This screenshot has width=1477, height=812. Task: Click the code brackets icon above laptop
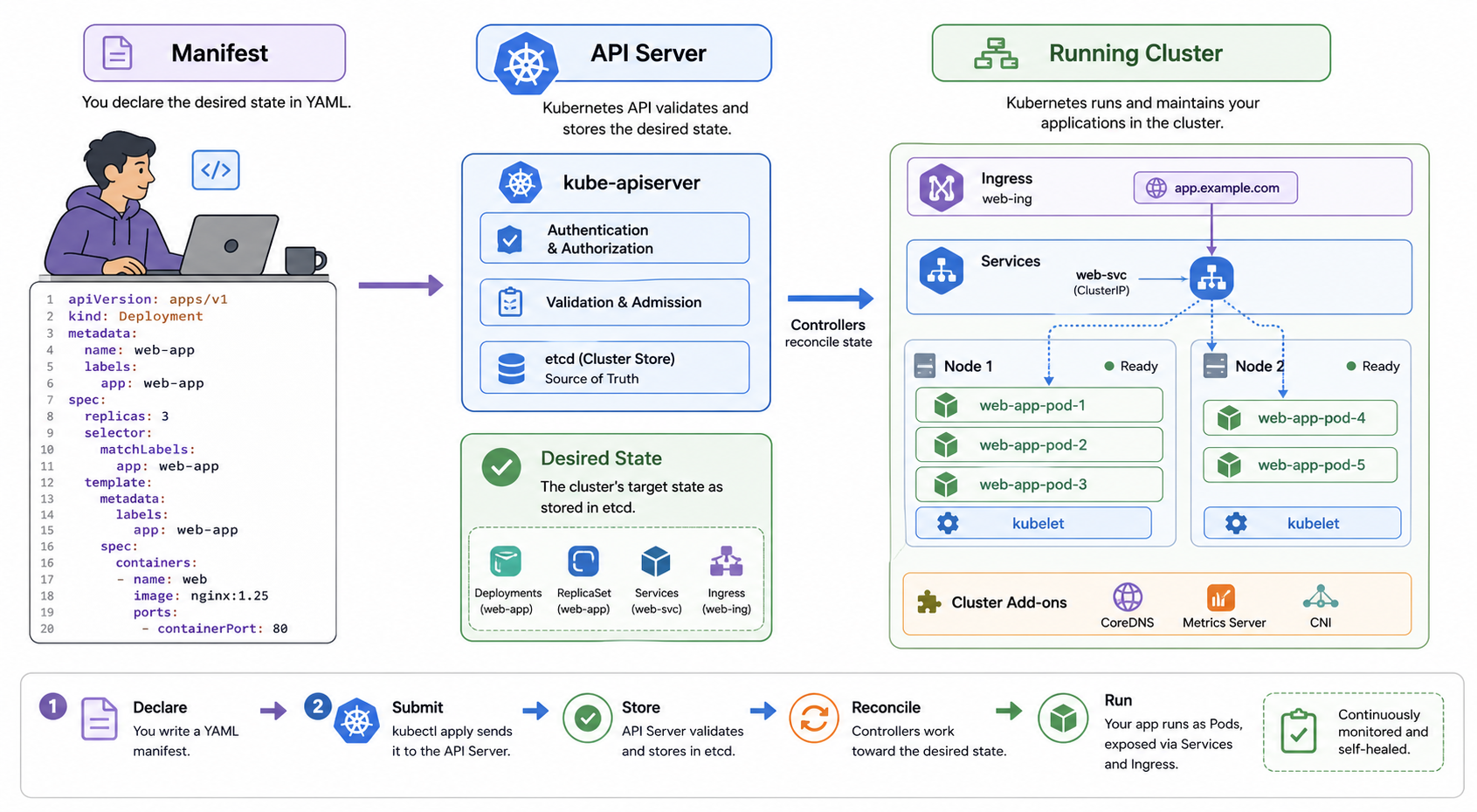tap(216, 169)
